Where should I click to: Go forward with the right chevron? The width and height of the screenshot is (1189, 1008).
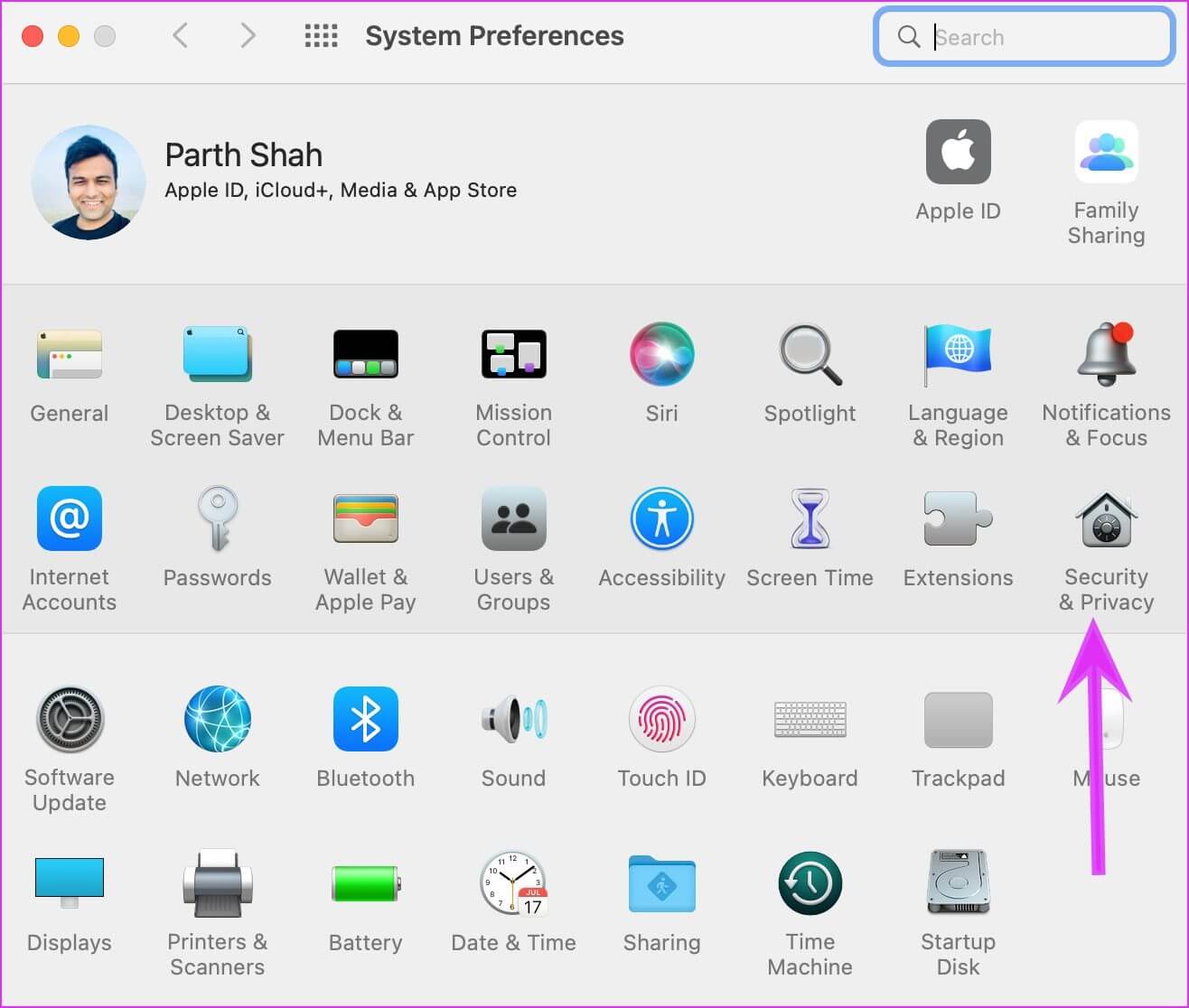tap(248, 36)
